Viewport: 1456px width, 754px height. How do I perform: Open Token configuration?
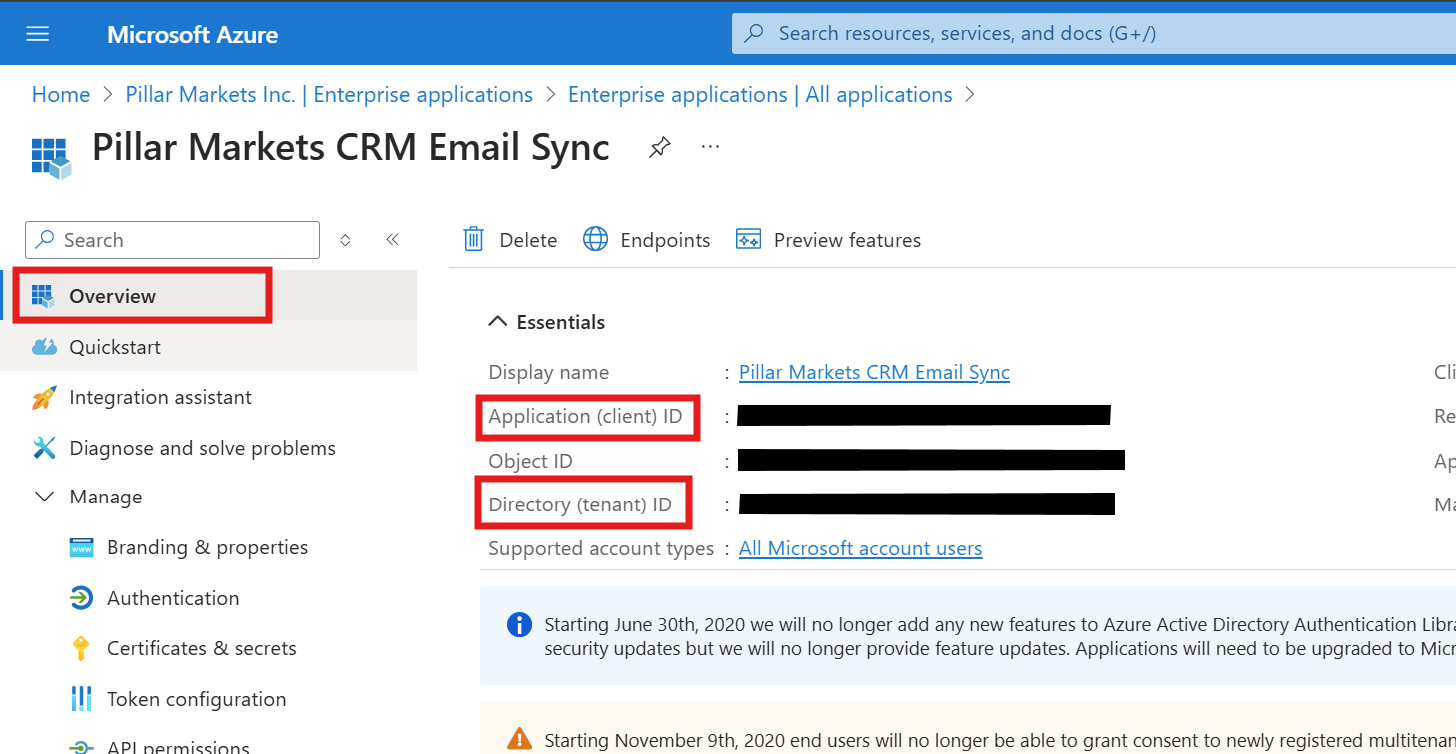coord(196,698)
